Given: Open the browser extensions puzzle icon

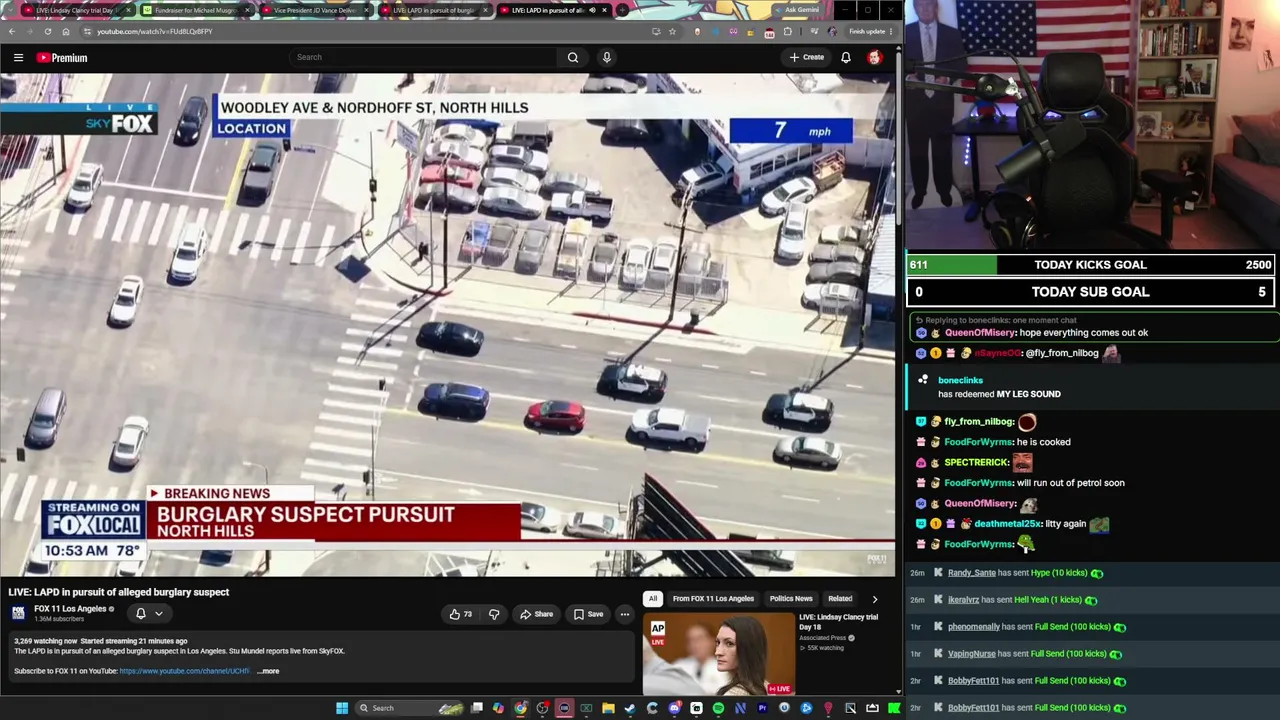Looking at the screenshot, I should click(x=787, y=31).
